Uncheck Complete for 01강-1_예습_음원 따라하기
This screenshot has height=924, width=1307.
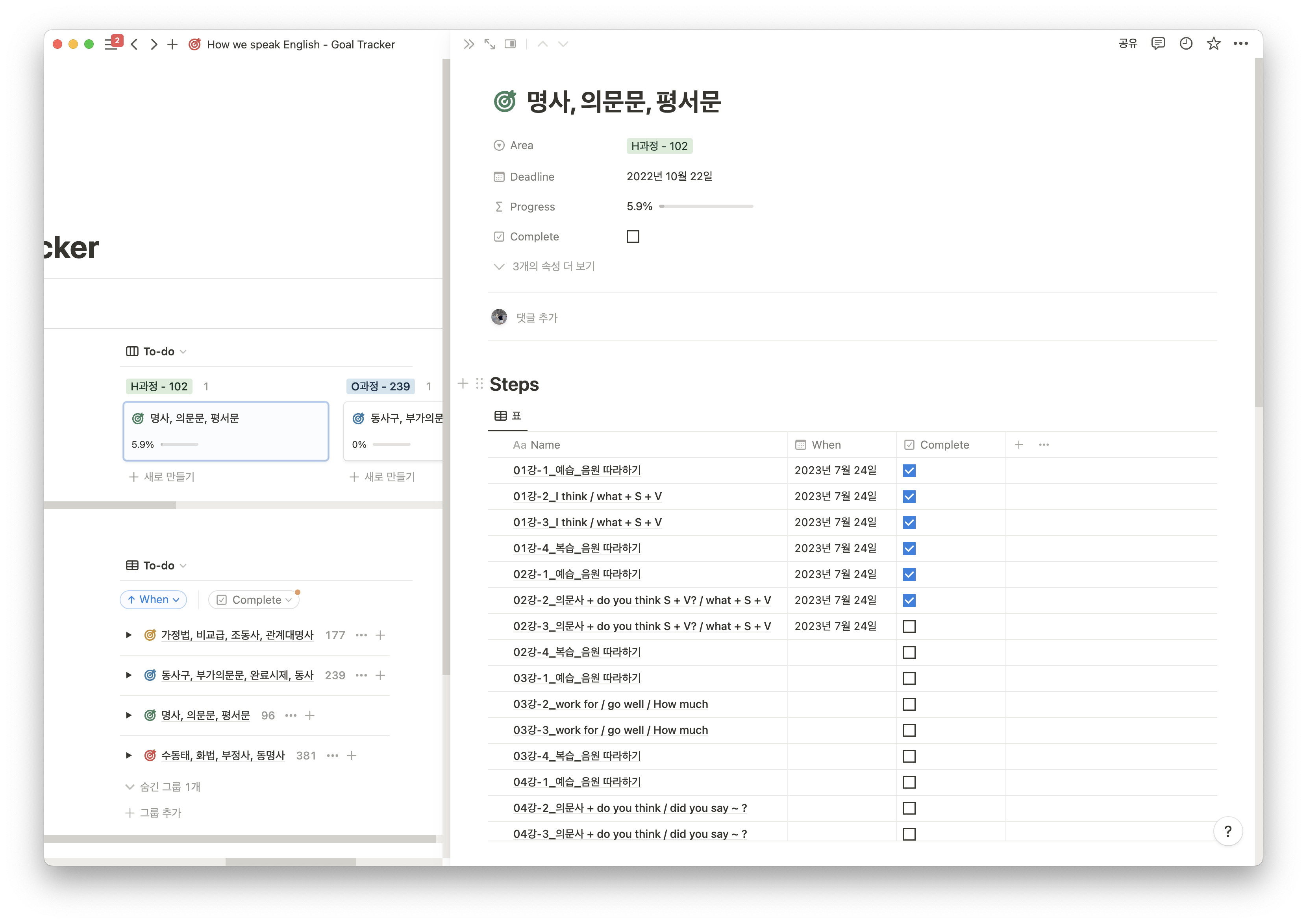(x=909, y=471)
